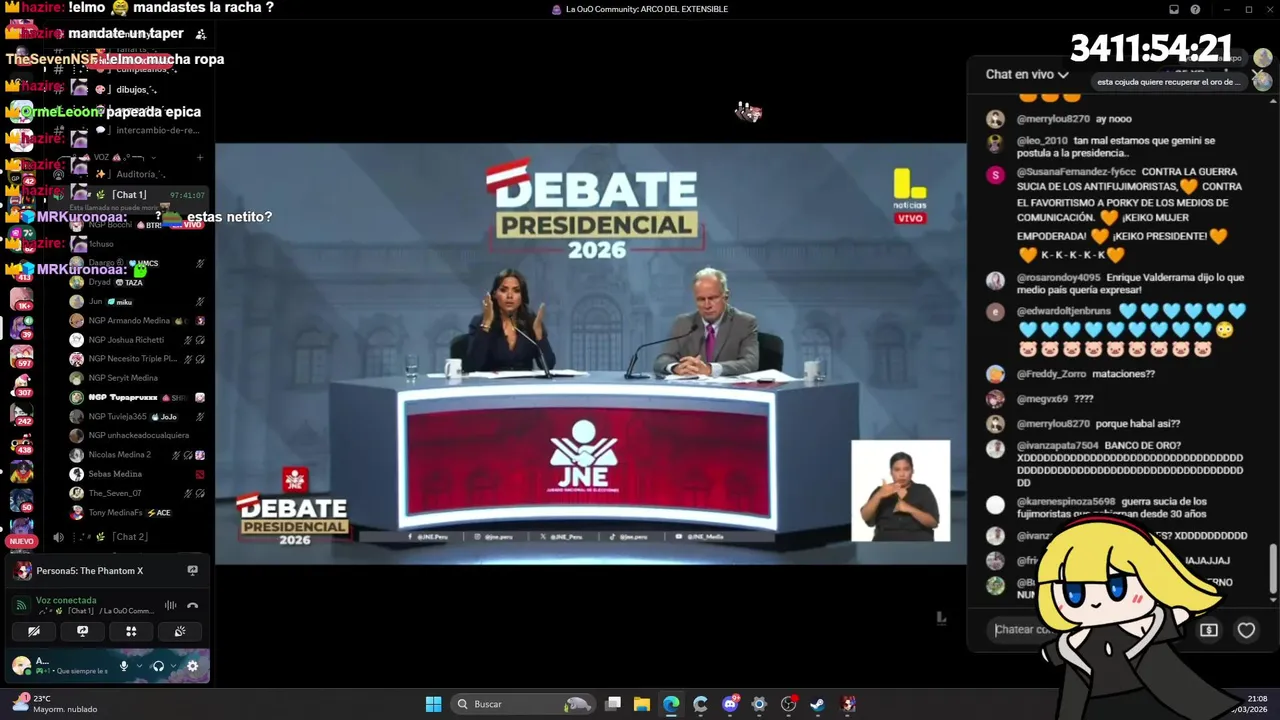Select user Sebas Medina
The height and width of the screenshot is (720, 1280).
coord(115,474)
